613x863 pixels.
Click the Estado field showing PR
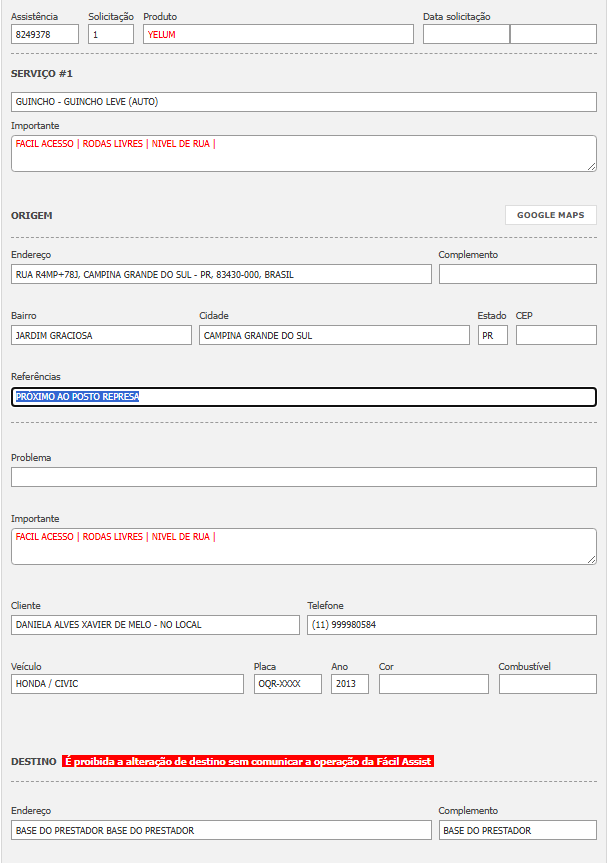(492, 335)
